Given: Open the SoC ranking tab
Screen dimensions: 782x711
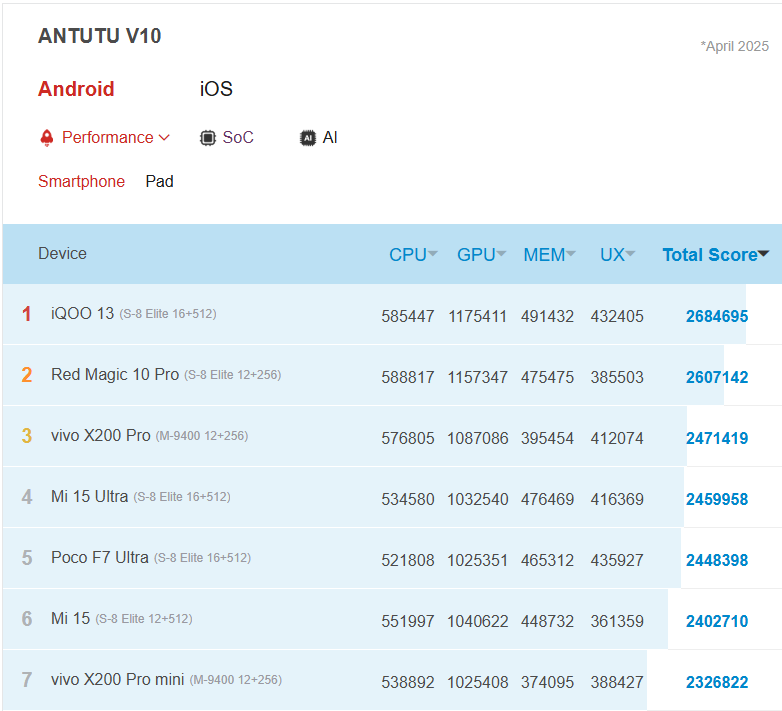Looking at the screenshot, I should pyautogui.click(x=238, y=137).
